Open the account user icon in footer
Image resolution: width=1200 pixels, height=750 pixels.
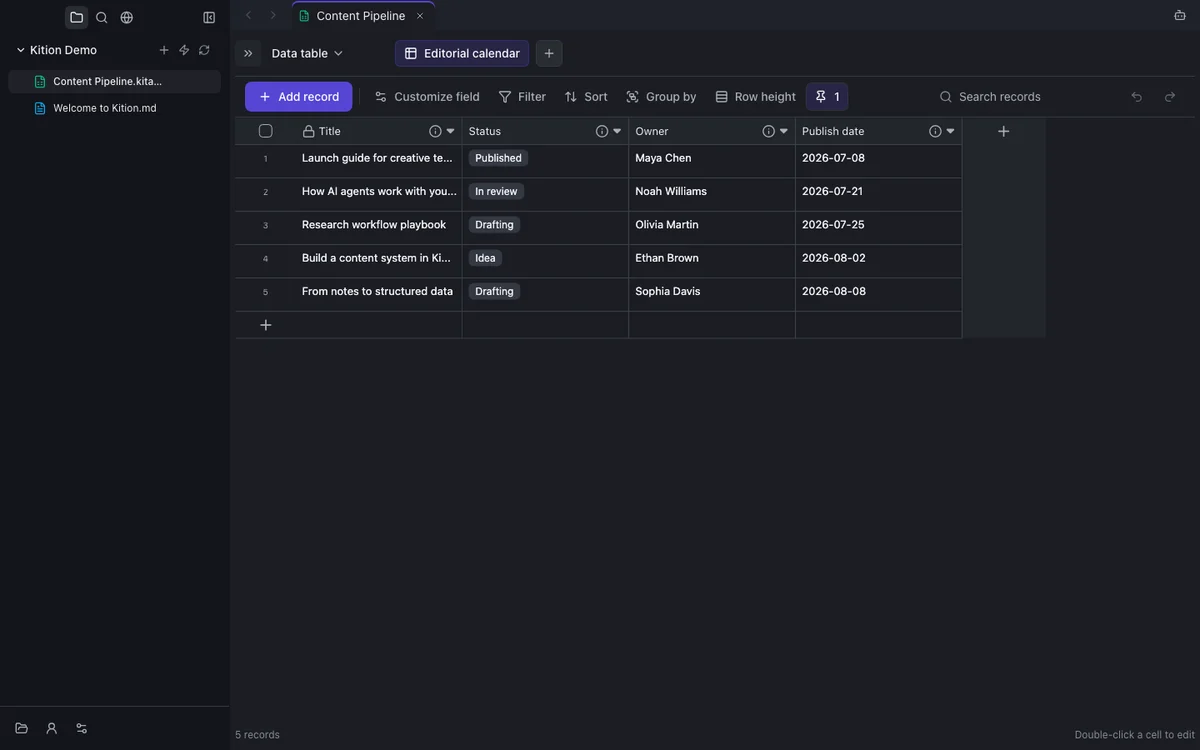point(51,728)
